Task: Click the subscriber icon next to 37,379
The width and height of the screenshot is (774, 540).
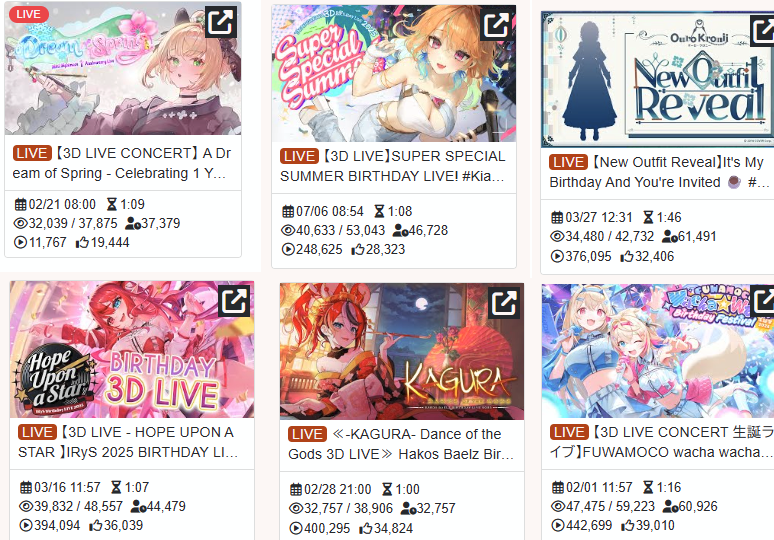Action: coord(133,224)
